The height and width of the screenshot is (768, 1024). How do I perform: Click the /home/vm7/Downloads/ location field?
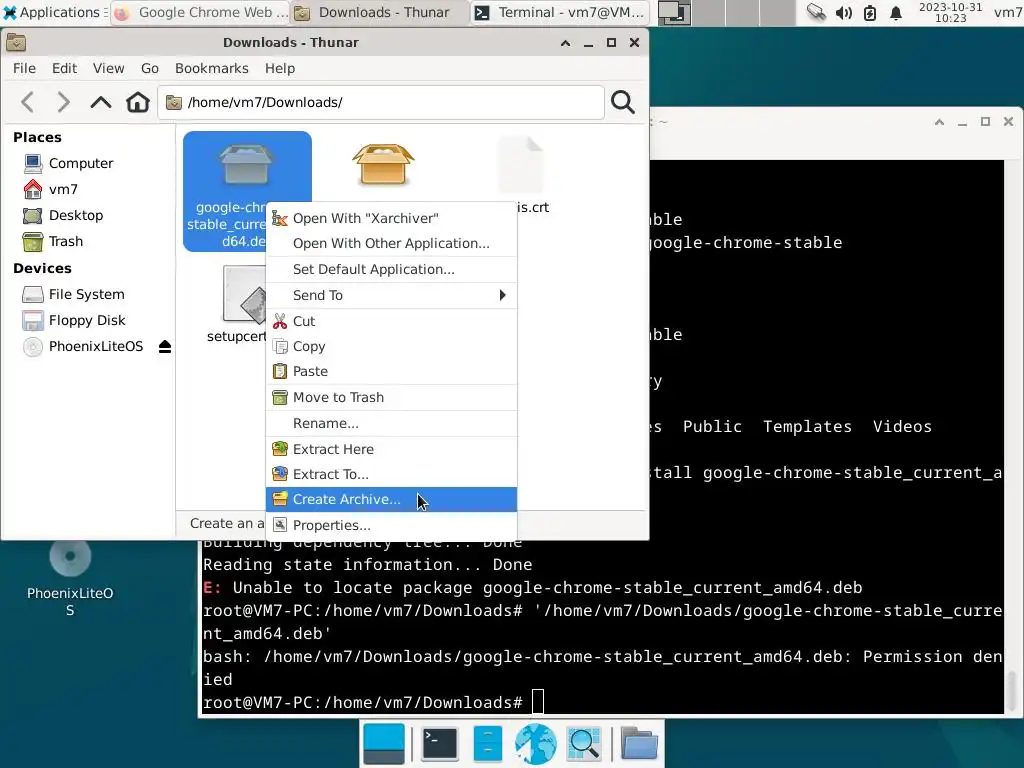381,103
